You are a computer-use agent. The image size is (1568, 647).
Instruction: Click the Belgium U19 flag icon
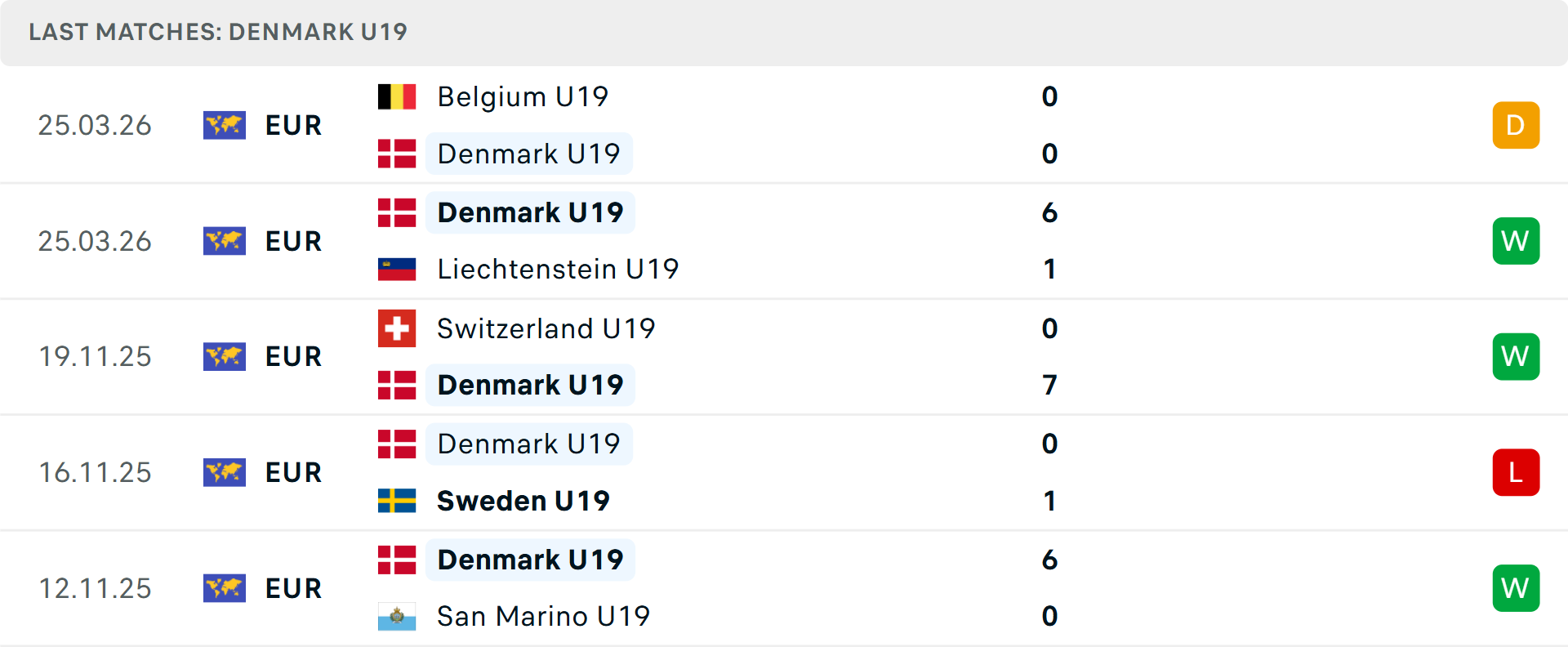click(x=397, y=96)
